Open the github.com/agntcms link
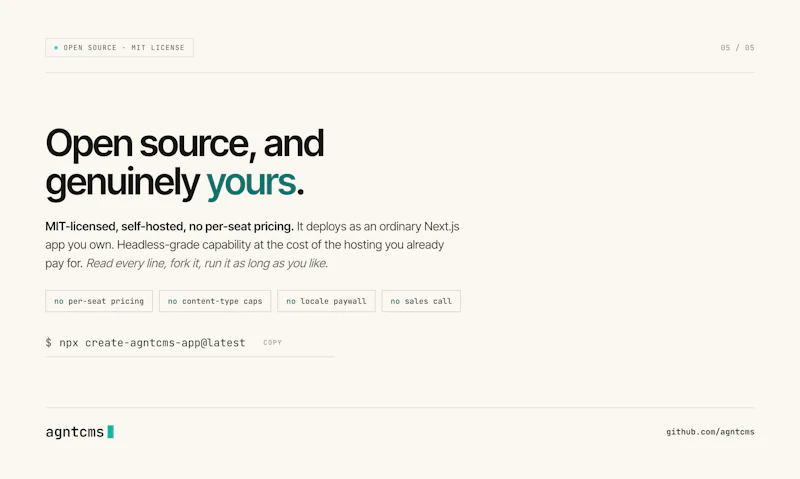Viewport: 800px width, 479px height. click(x=710, y=432)
